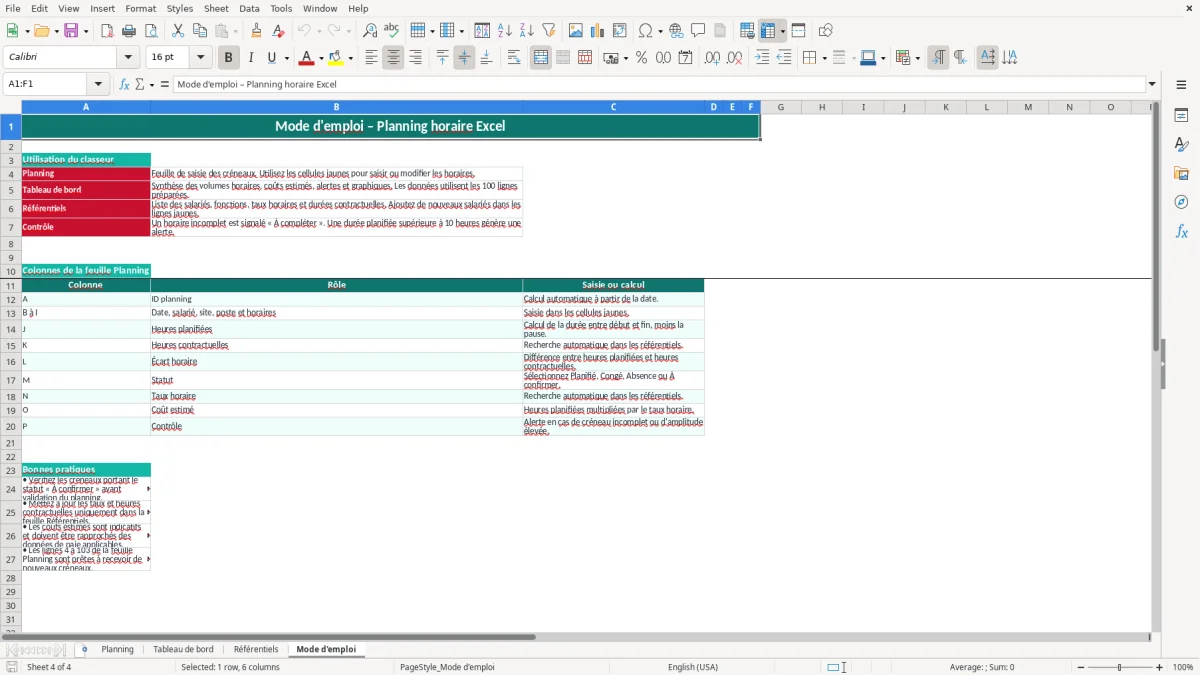Toggle Underline formatting
1200x675 pixels.
click(272, 58)
